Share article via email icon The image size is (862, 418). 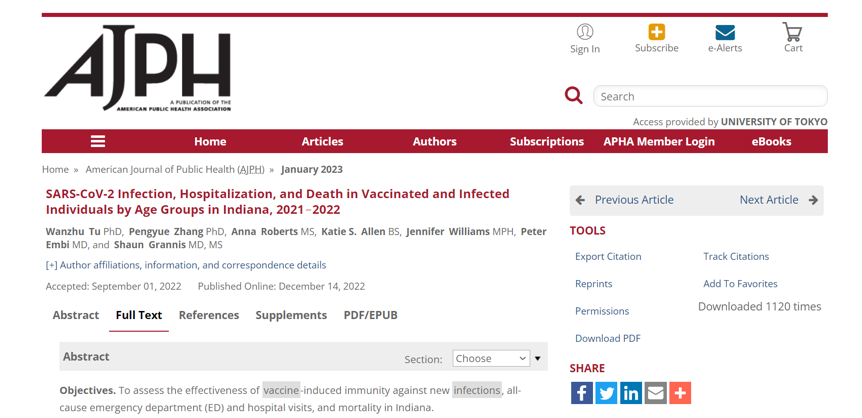click(x=655, y=393)
